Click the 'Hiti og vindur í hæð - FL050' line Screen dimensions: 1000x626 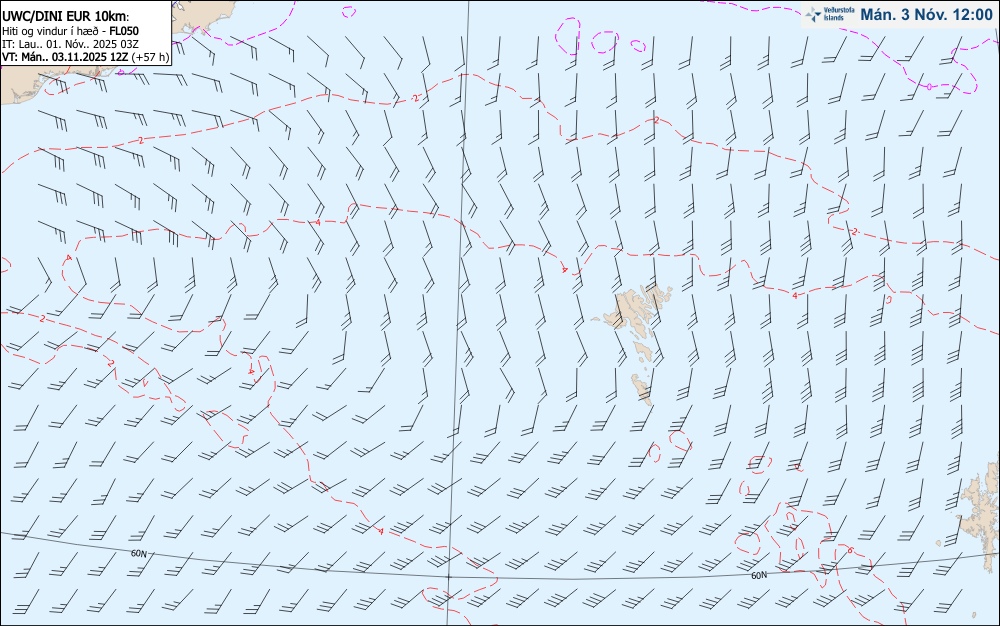(70, 31)
